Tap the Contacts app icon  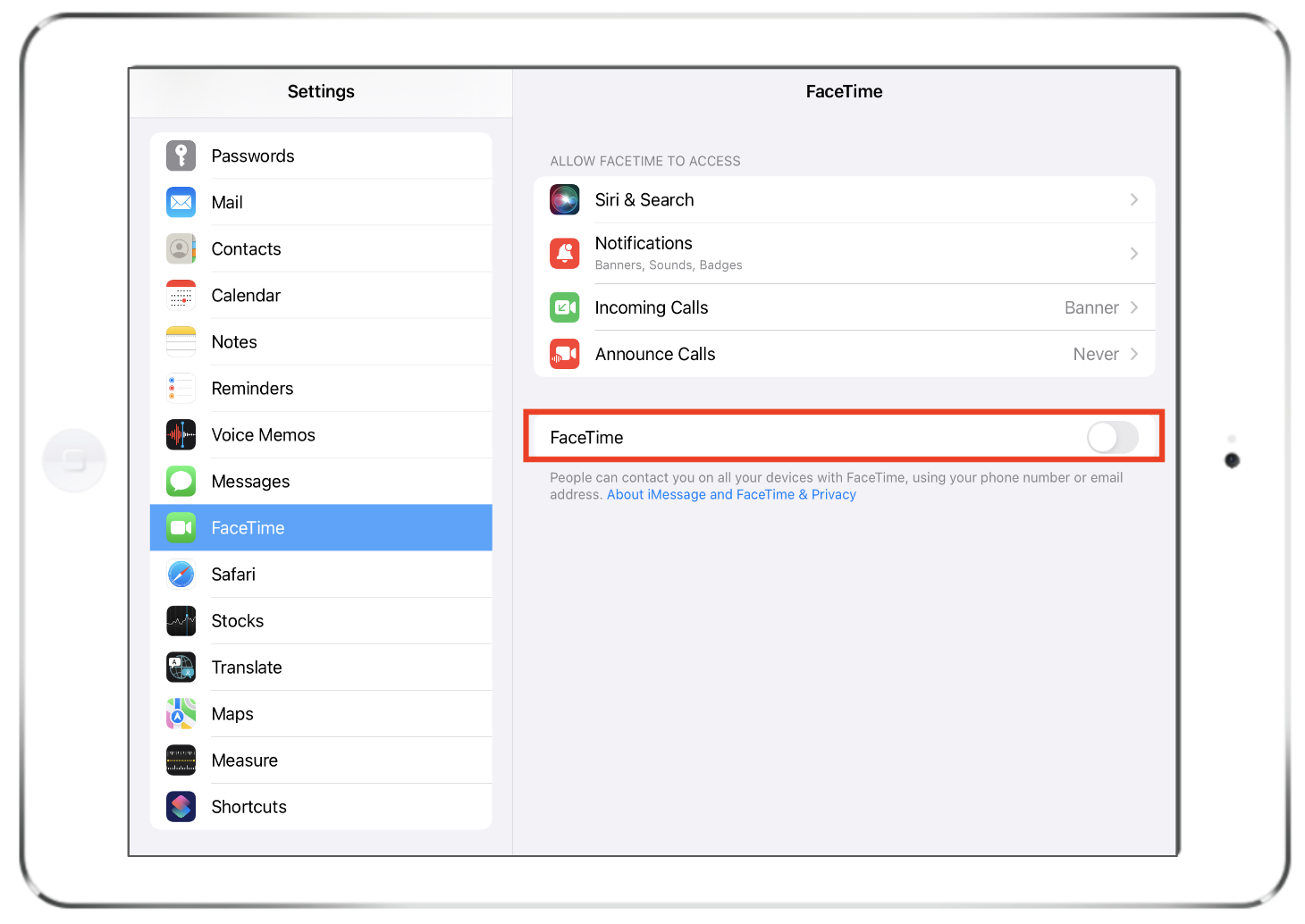[x=181, y=248]
